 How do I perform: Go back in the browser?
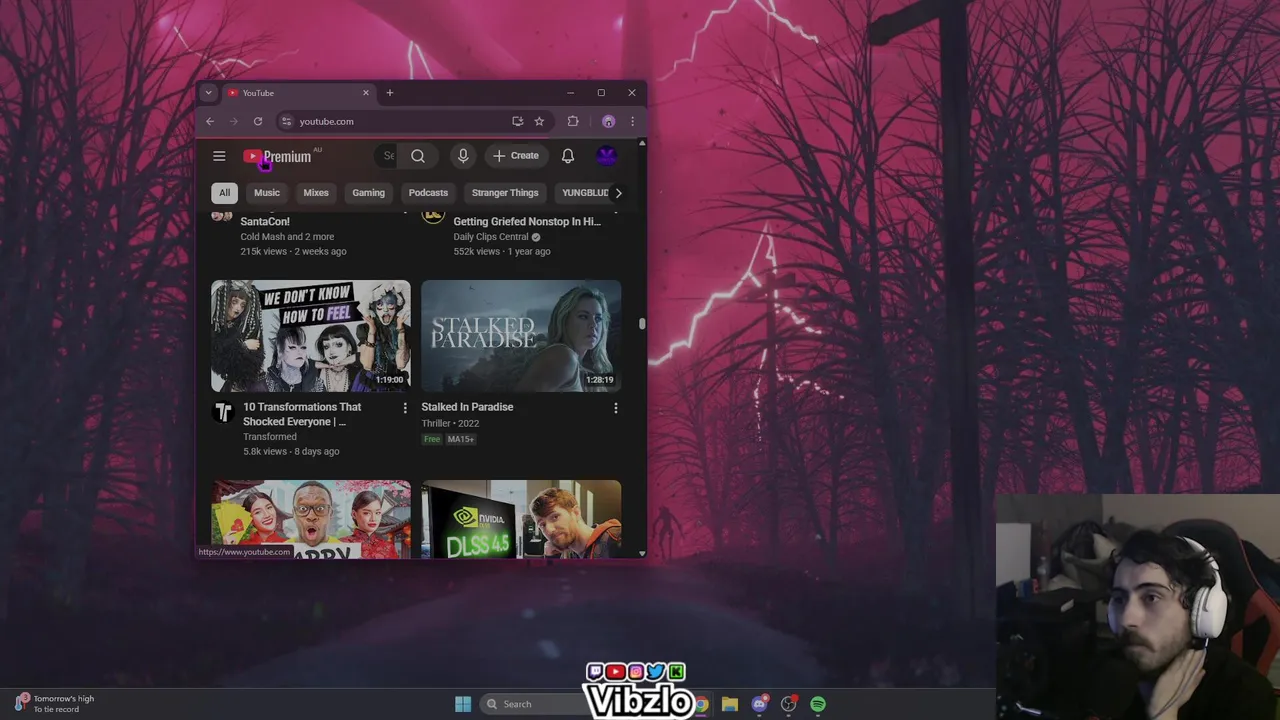coord(210,121)
